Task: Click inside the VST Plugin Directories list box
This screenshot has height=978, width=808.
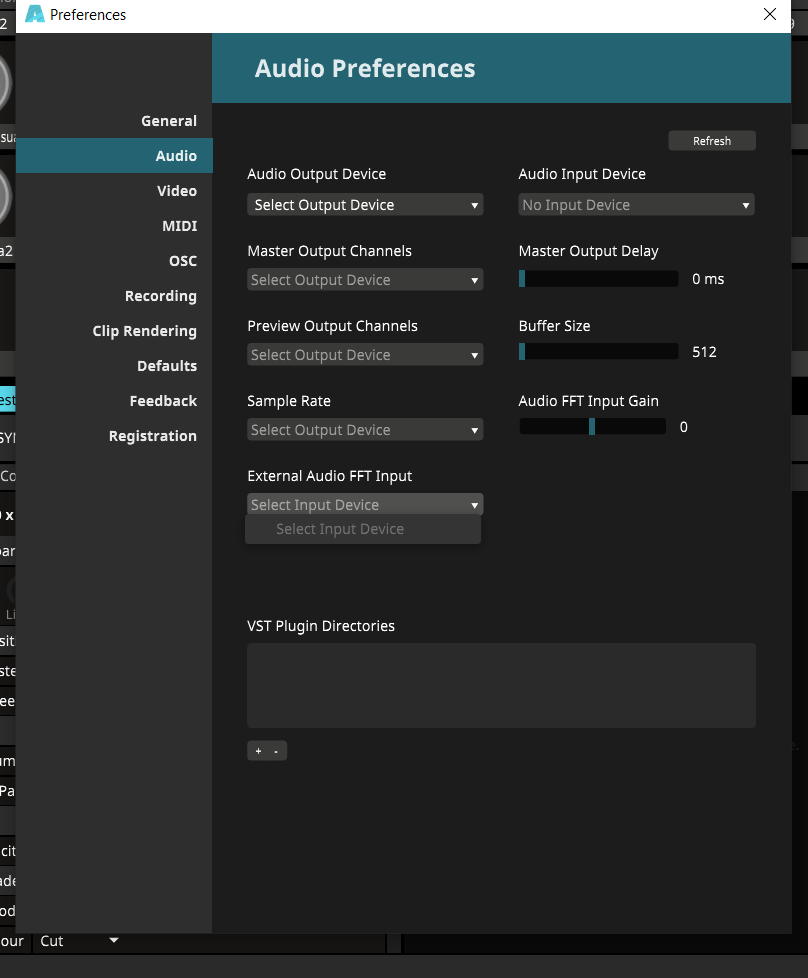Action: pos(501,685)
